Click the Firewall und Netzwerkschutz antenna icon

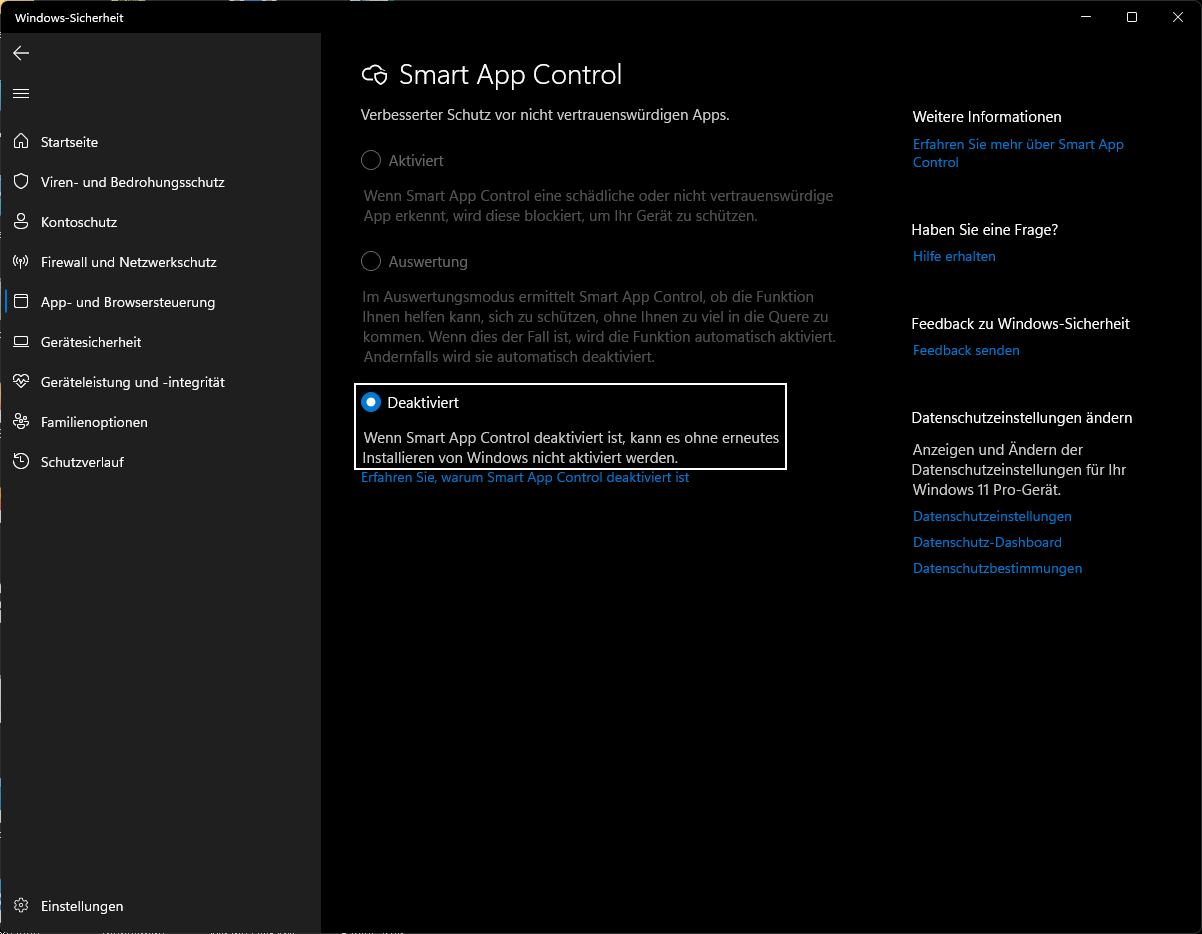[21, 262]
